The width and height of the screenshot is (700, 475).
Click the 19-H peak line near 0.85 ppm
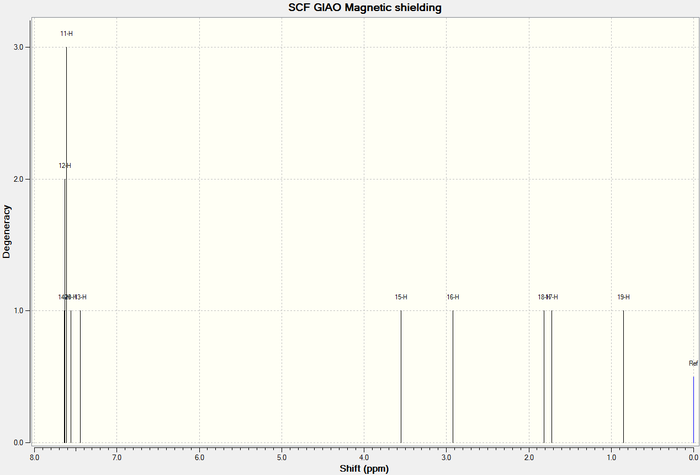[623, 376]
